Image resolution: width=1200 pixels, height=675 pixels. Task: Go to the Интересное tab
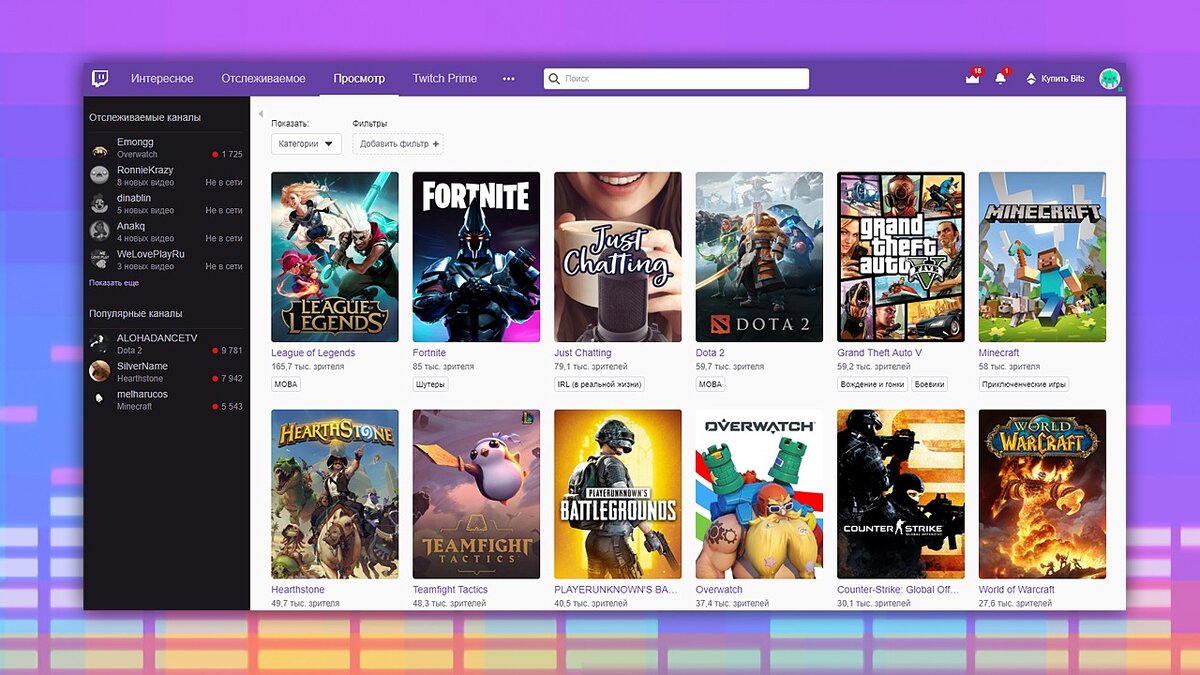point(162,78)
